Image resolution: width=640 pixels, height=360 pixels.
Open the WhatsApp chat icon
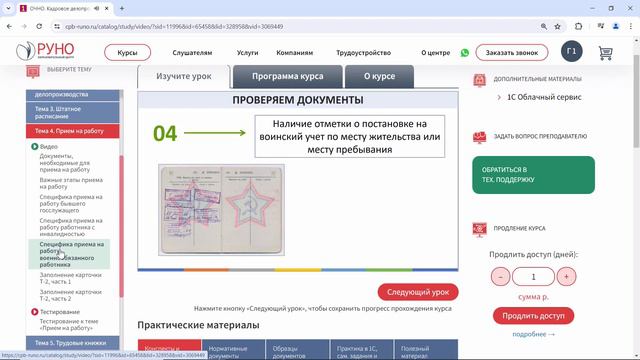click(464, 53)
